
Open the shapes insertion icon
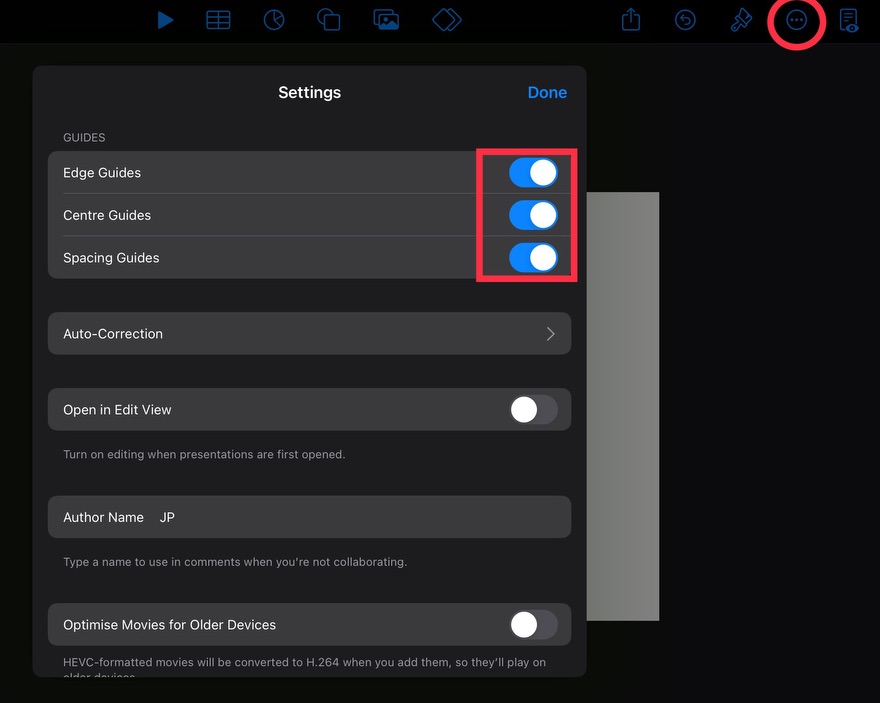328,20
